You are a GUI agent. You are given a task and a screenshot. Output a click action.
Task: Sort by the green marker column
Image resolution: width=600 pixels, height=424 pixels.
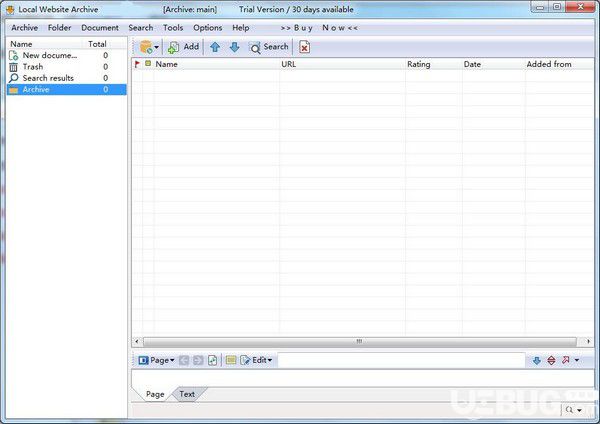[x=148, y=64]
